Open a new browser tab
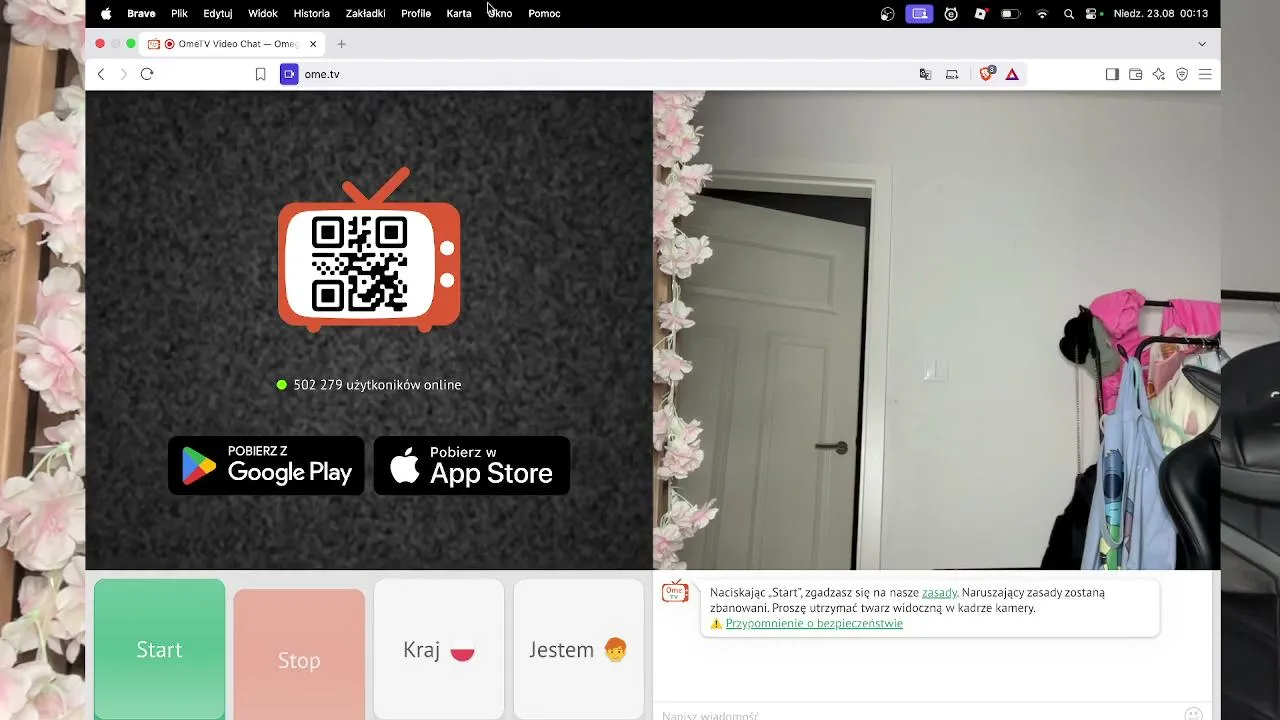Viewport: 1280px width, 720px height. click(341, 44)
